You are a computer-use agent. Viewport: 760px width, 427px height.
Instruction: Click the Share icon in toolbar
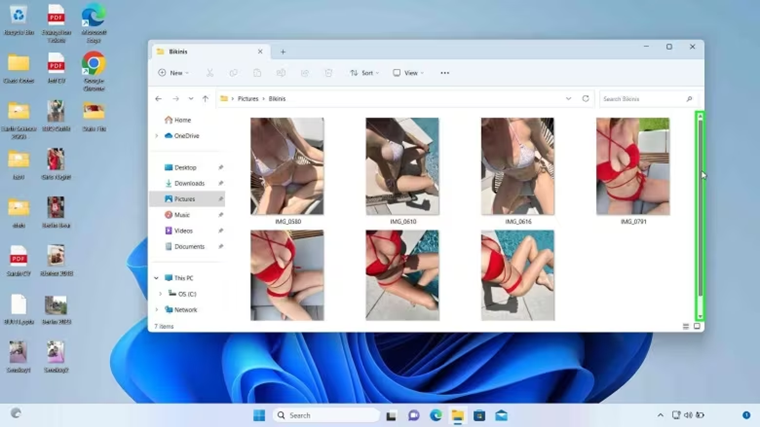[304, 73]
